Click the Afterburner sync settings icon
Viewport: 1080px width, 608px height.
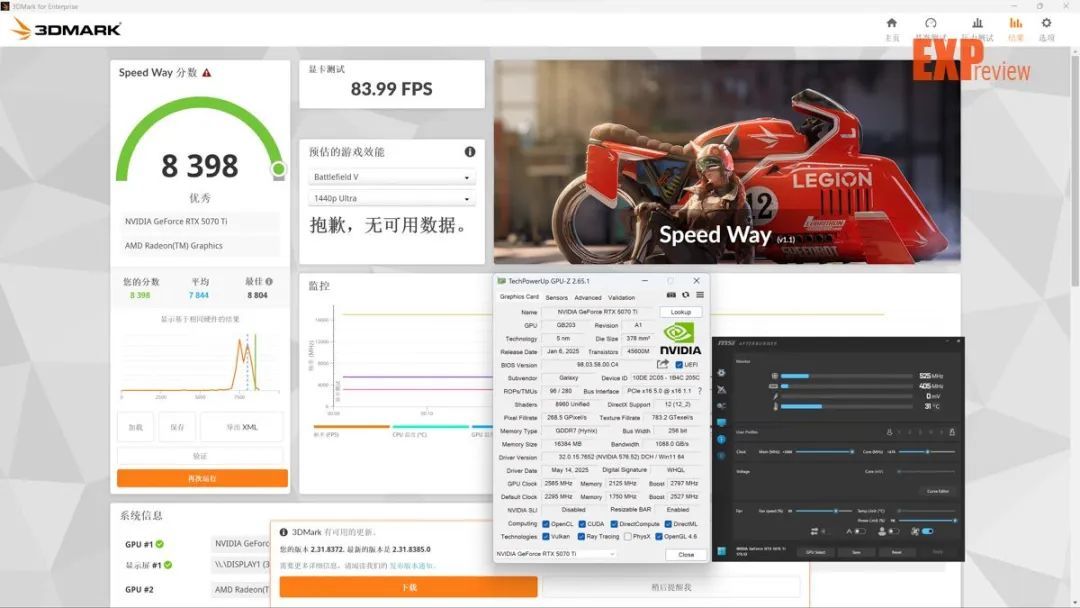pos(814,532)
